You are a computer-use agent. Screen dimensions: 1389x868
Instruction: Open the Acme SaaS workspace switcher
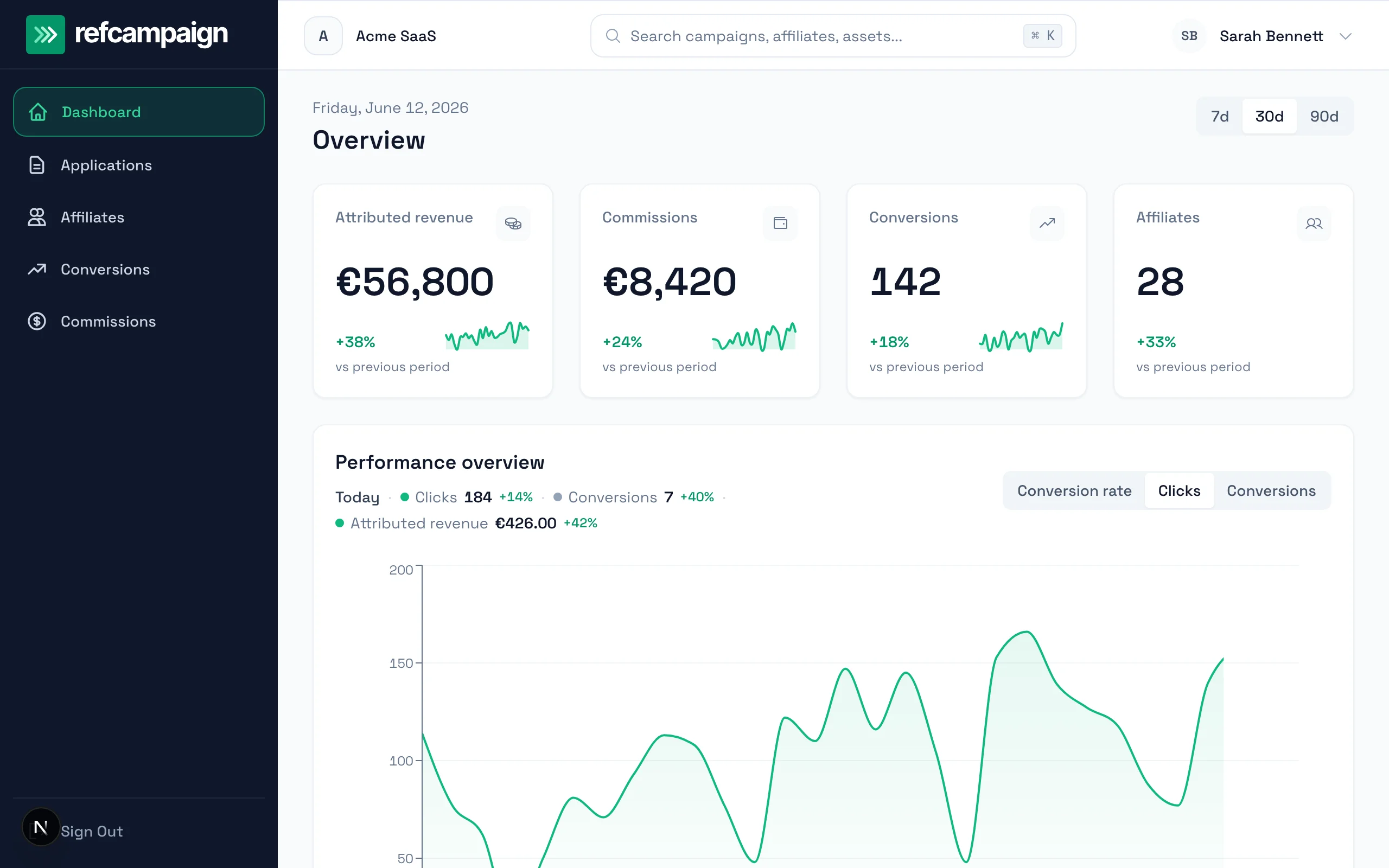(x=371, y=36)
